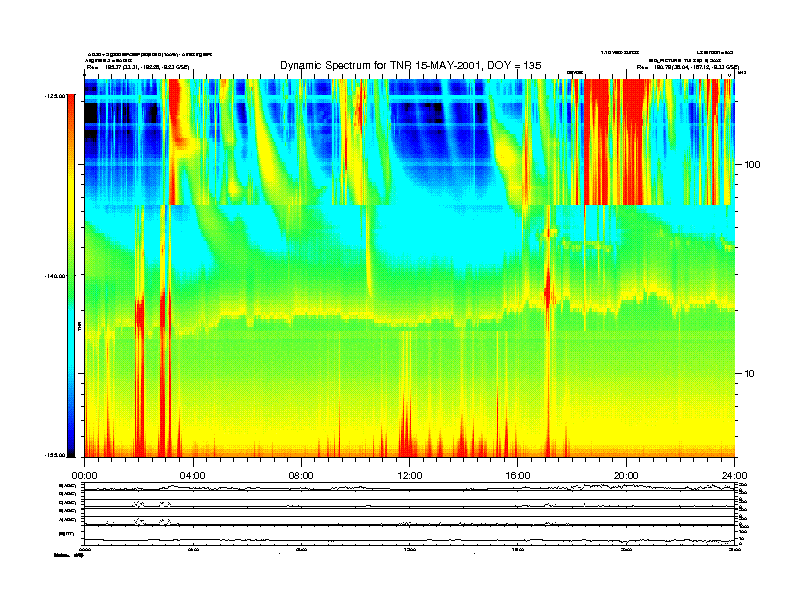Screen dimensions: 792x612
Task: Click the 00:00 time label under the spectrum
Action: [84, 476]
